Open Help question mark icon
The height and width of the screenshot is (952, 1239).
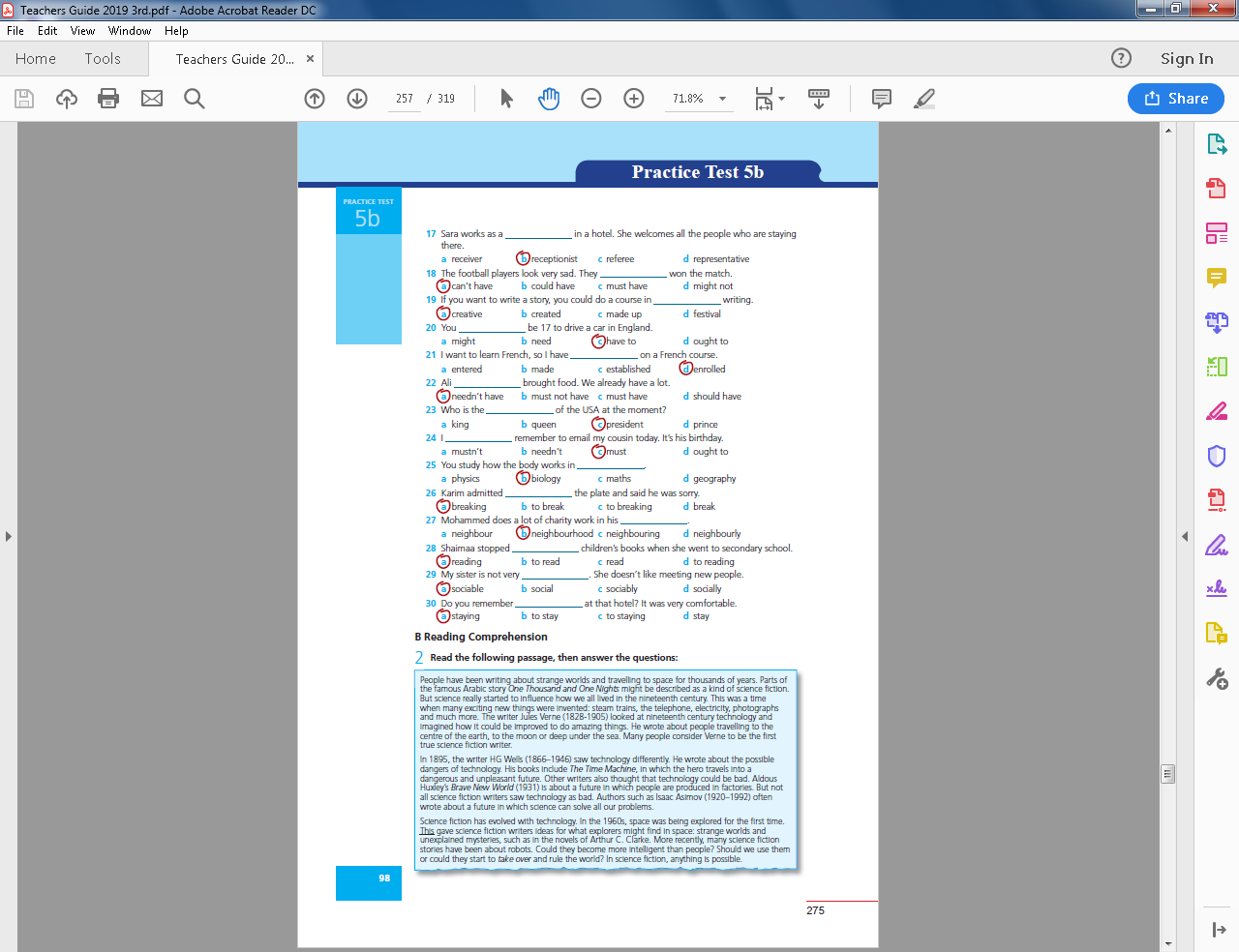[1121, 58]
